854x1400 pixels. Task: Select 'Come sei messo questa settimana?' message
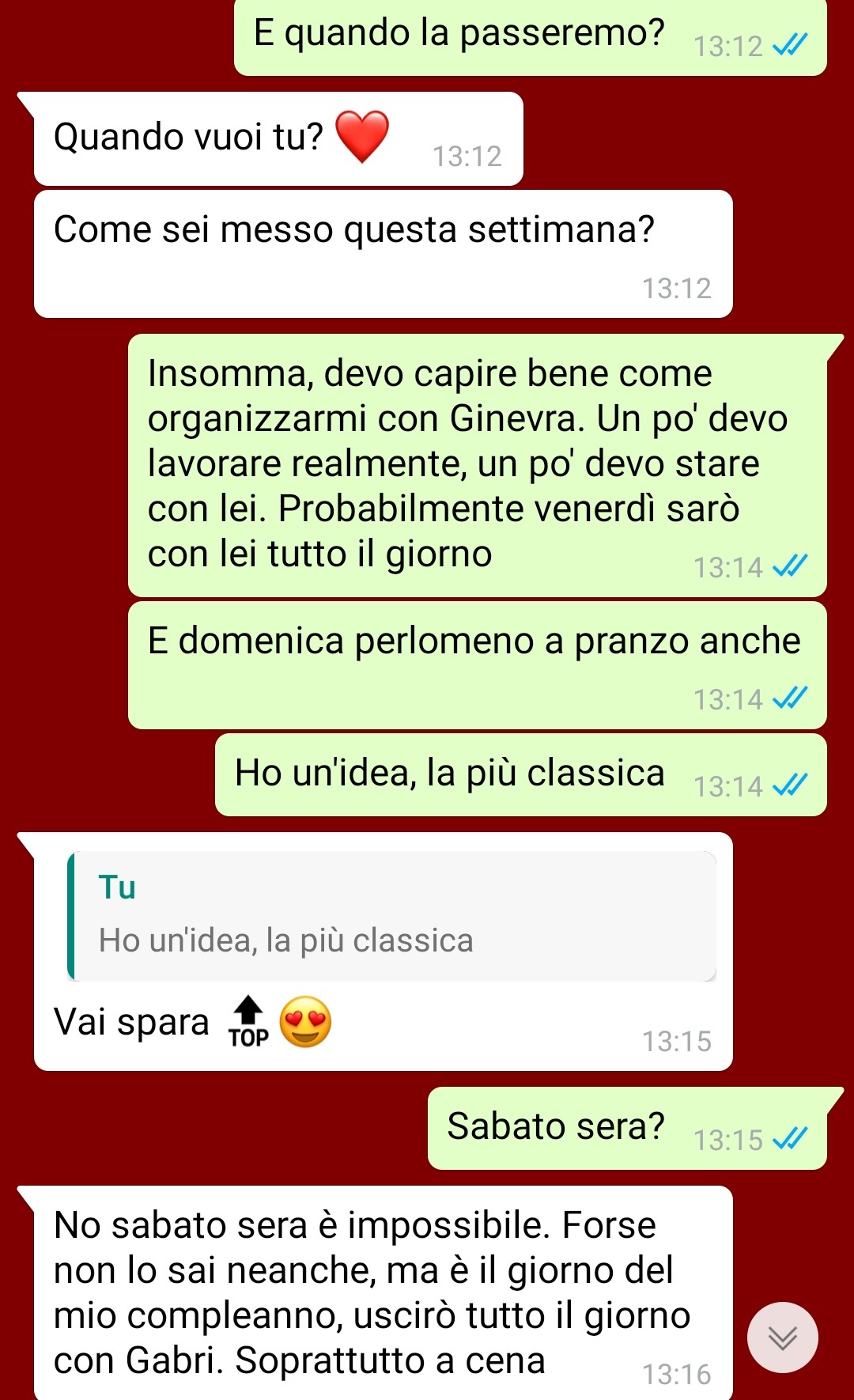click(x=384, y=254)
